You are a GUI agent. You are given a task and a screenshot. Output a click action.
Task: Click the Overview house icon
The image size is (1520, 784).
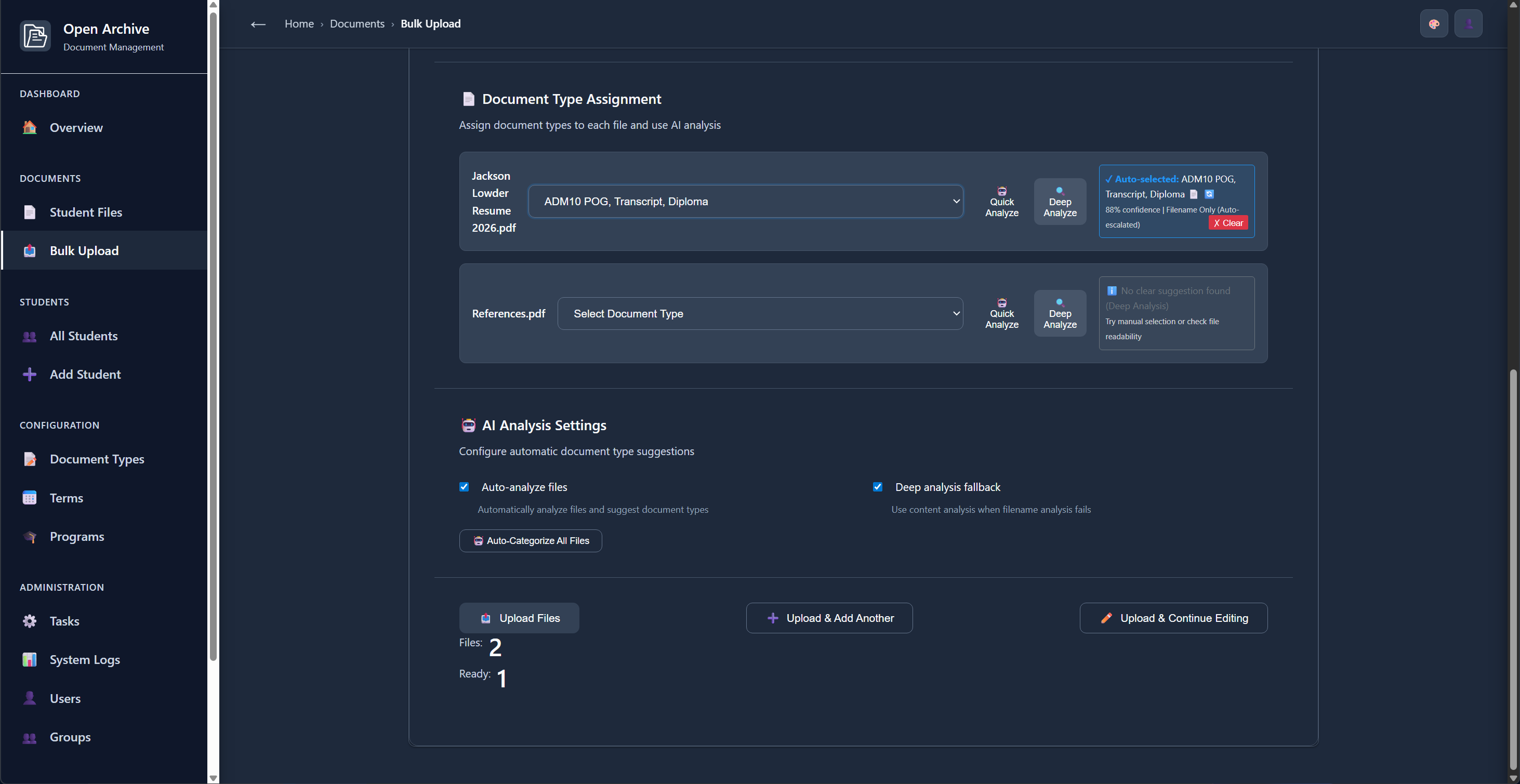click(30, 127)
